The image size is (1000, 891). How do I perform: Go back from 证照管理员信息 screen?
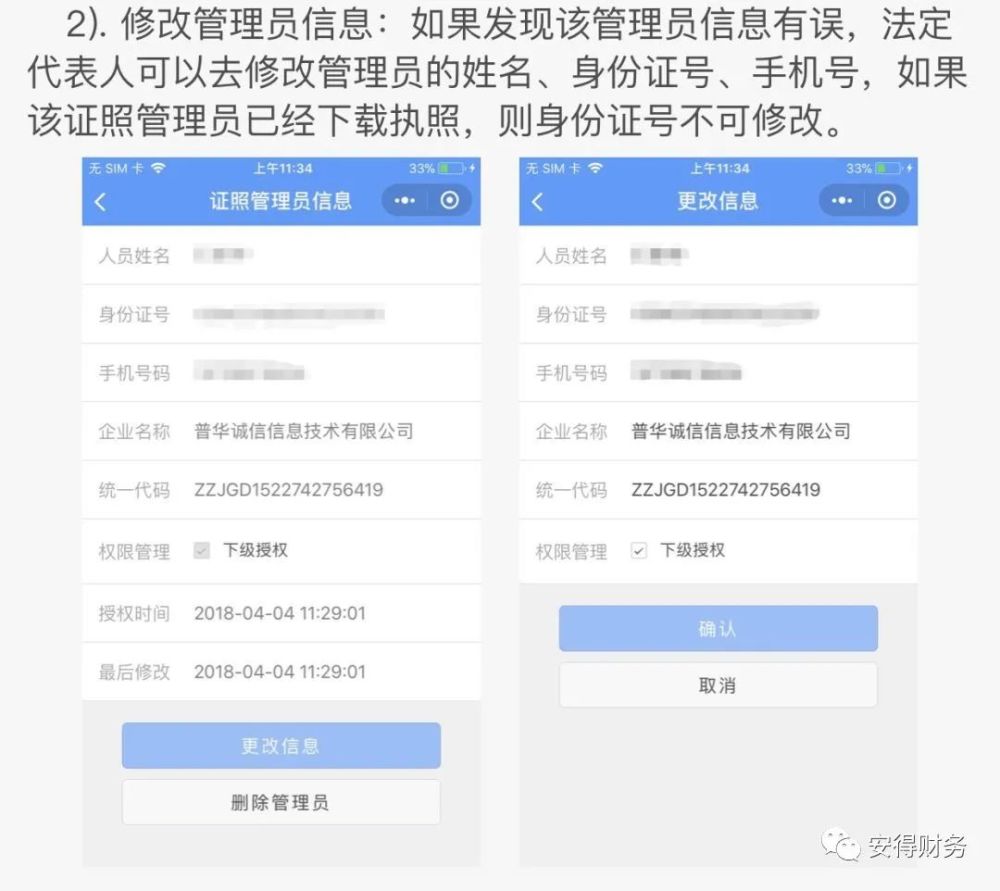100,202
